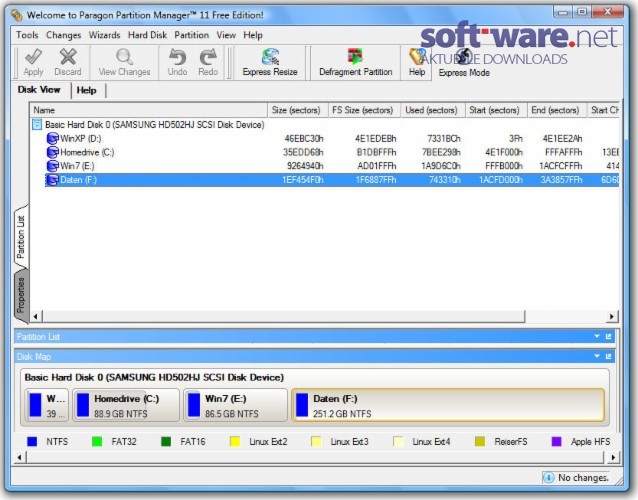Viewport: 638px width, 500px height.
Task: Click the Redo arrow icon
Action: tap(208, 57)
